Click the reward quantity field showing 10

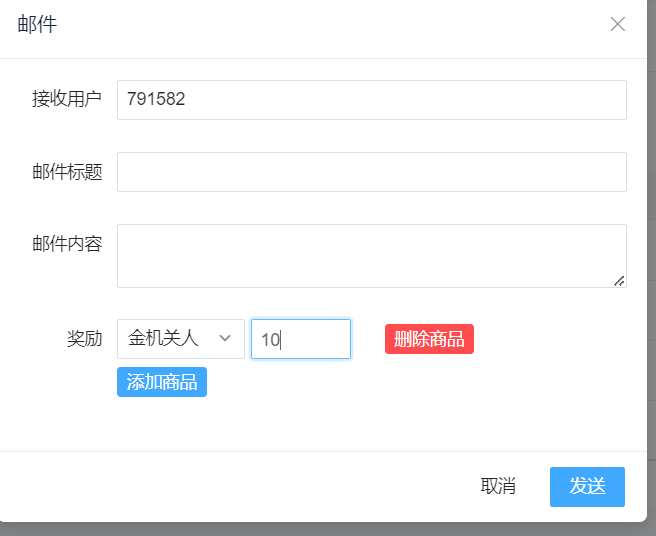[x=300, y=339]
